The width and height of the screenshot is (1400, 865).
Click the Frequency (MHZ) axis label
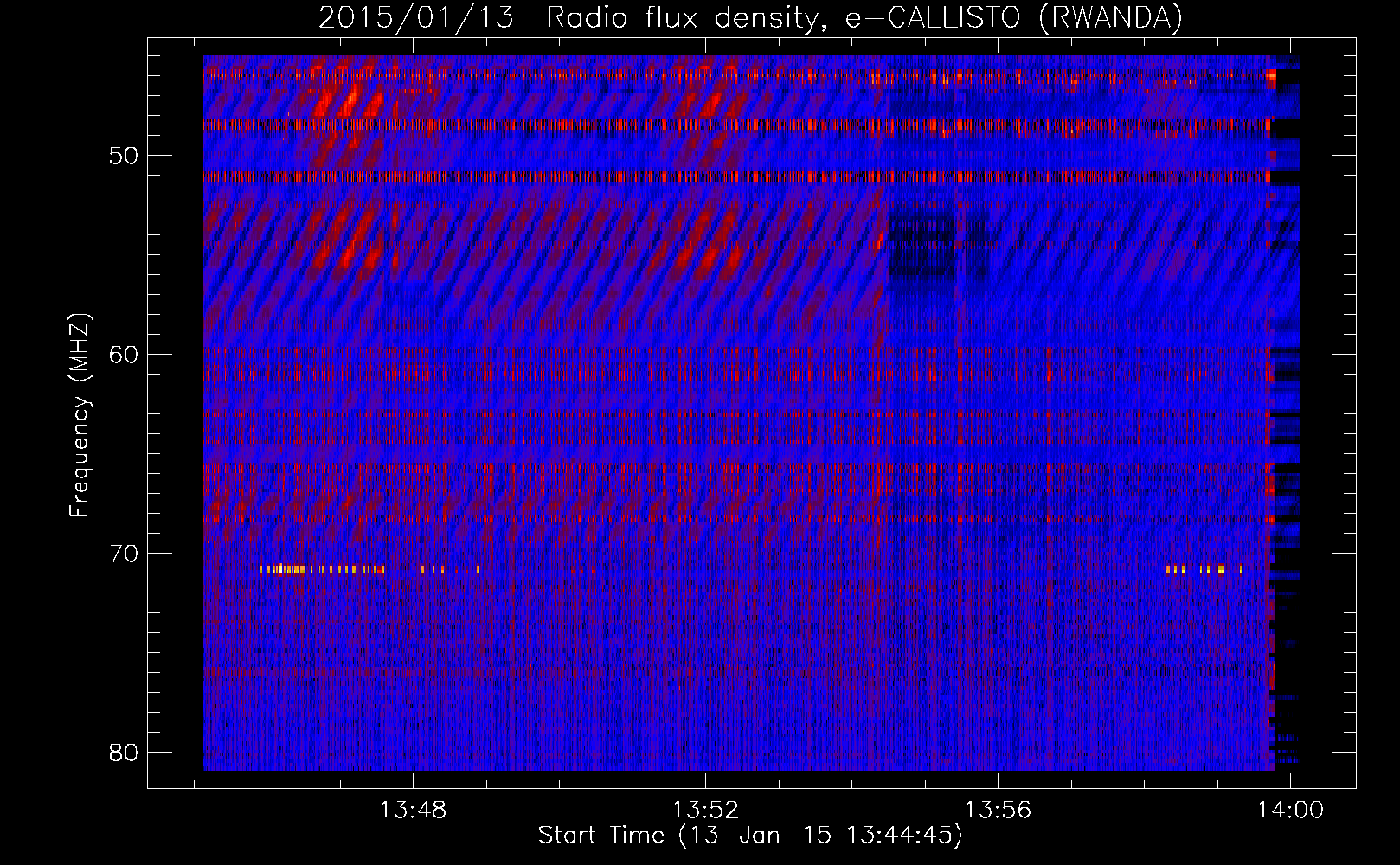point(80,416)
